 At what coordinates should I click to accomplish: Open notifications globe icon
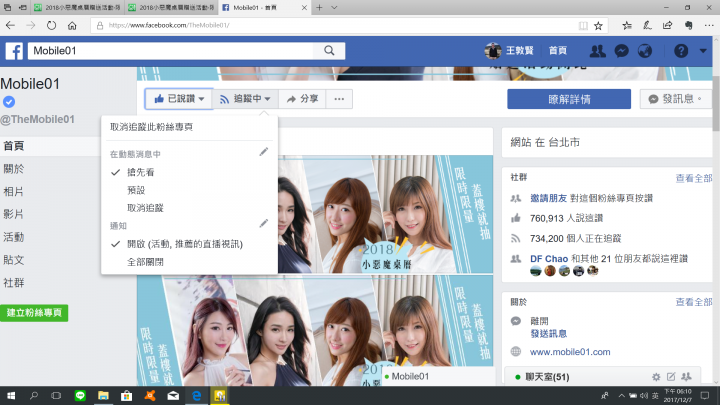click(645, 51)
